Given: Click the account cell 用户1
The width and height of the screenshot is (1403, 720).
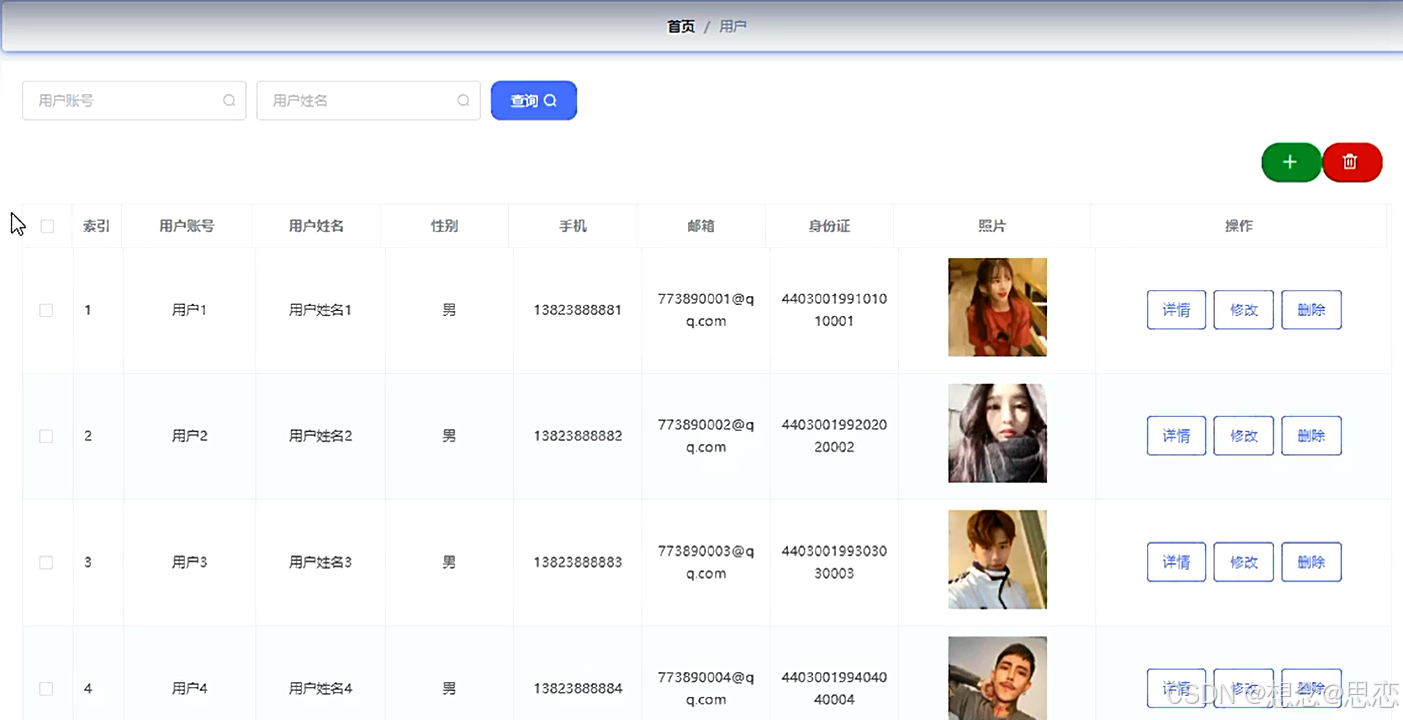Looking at the screenshot, I should pos(190,310).
